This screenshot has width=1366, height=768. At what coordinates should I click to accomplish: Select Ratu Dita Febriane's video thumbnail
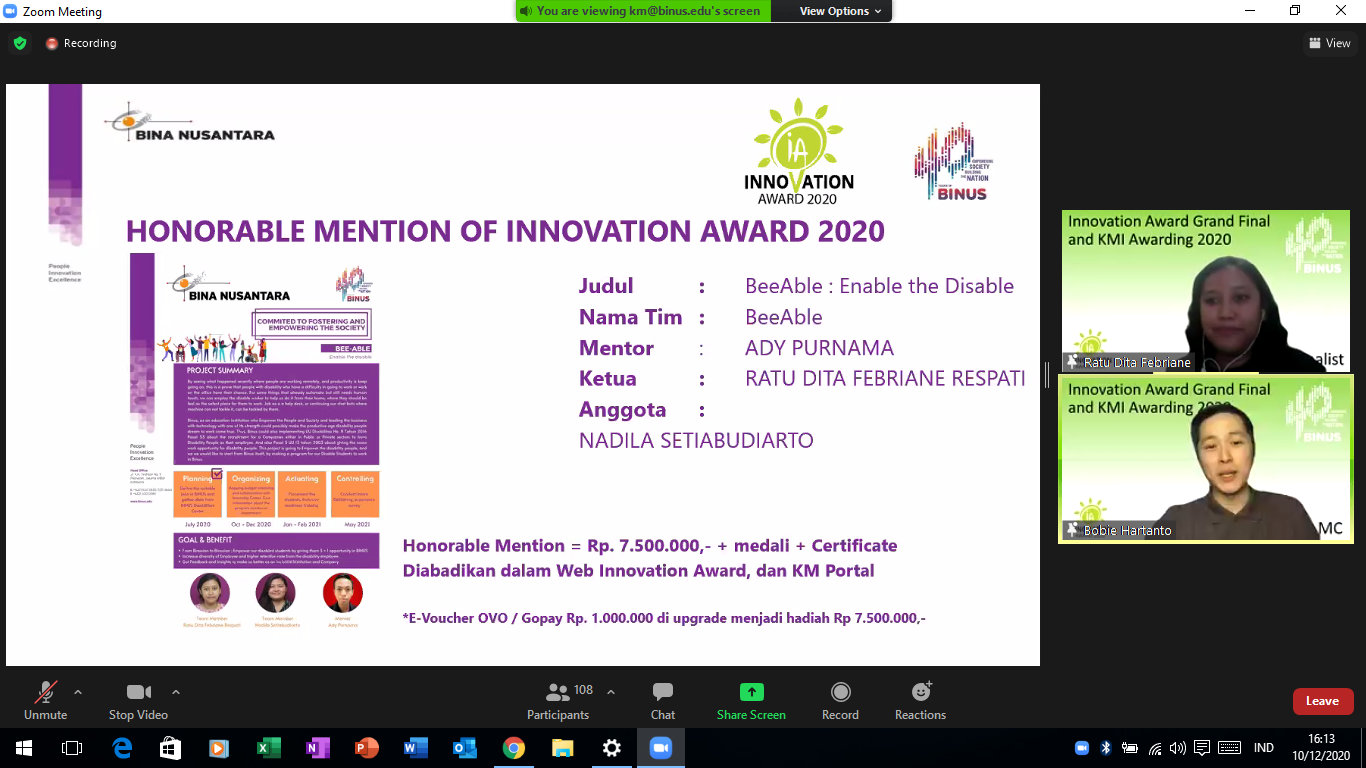(x=1205, y=290)
